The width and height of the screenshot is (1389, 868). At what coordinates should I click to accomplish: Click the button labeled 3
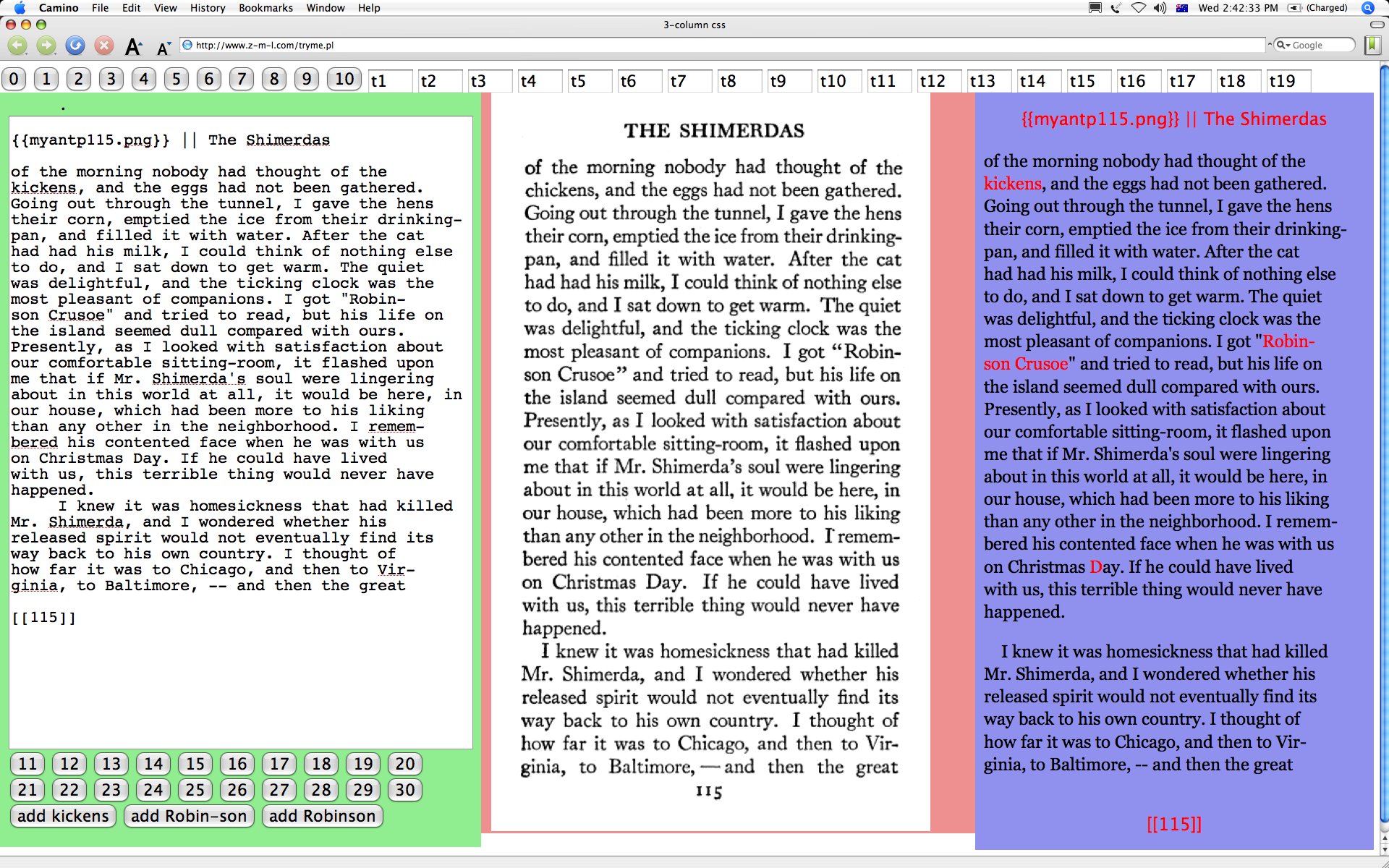[111, 79]
